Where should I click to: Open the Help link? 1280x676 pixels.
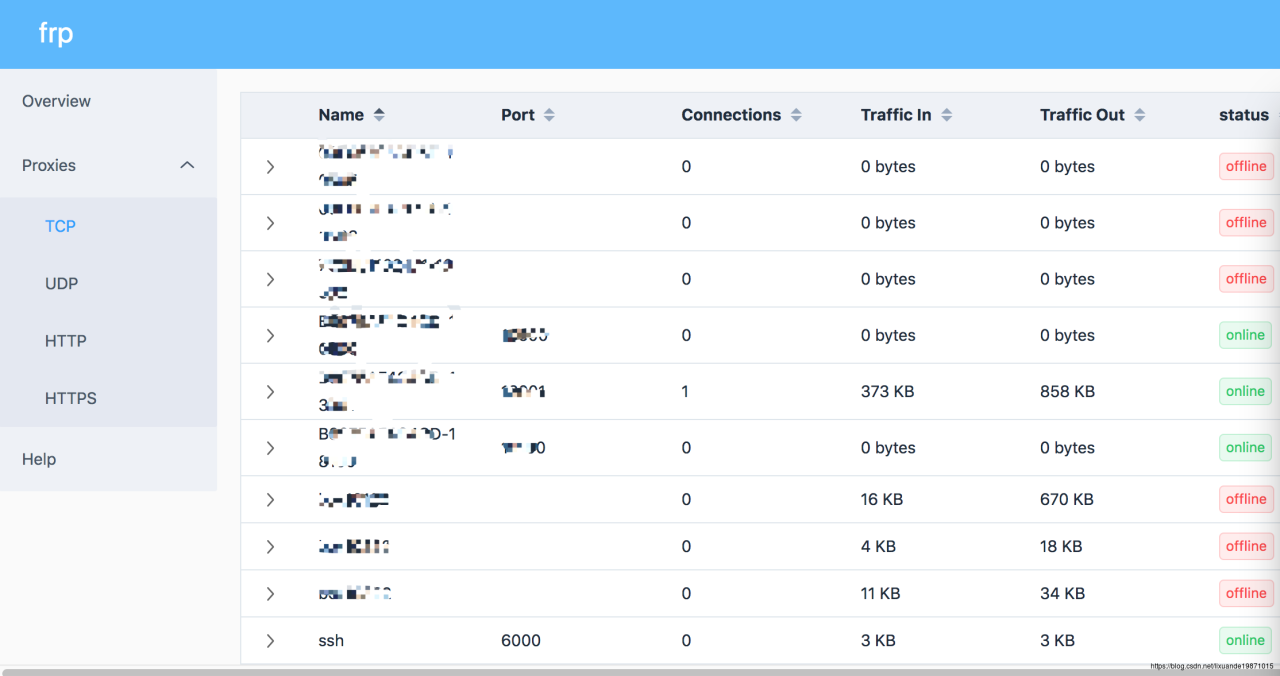click(x=39, y=459)
